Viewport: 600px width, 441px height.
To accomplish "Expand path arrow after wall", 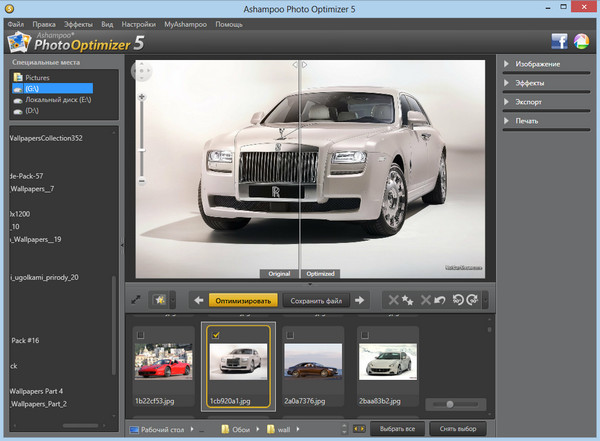I will 298,429.
